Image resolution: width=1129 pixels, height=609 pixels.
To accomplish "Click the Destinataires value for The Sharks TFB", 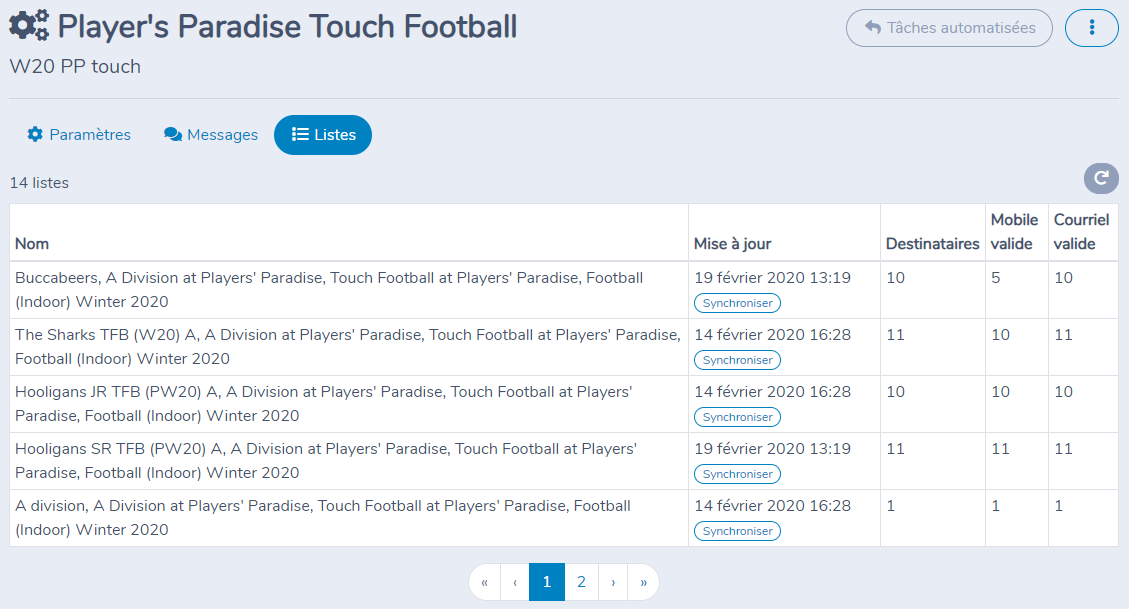I will point(895,334).
